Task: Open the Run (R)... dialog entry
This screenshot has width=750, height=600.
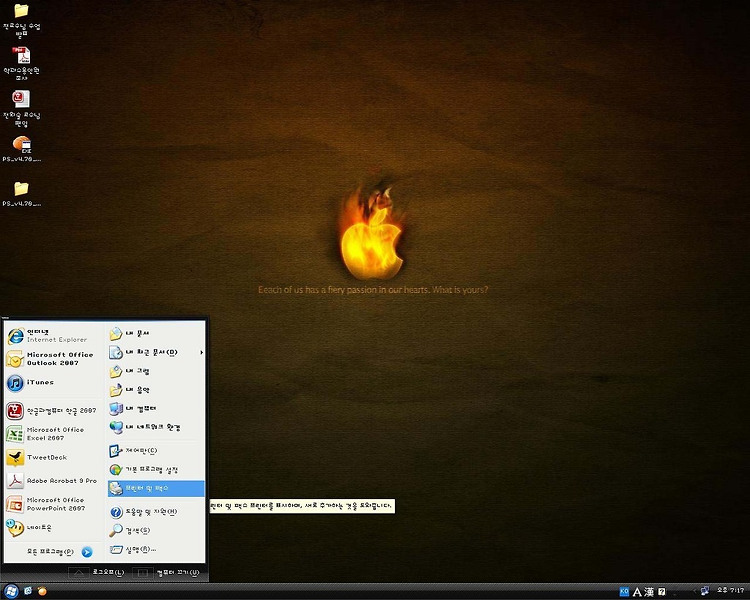Action: point(156,549)
